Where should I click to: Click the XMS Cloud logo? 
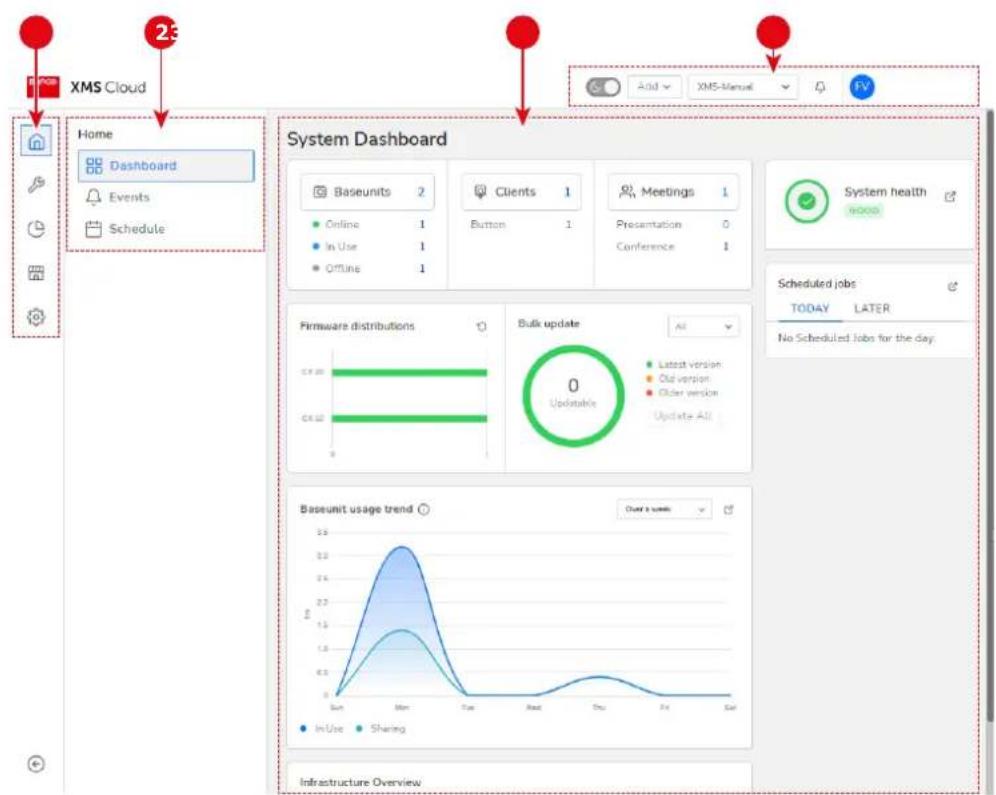pos(87,87)
